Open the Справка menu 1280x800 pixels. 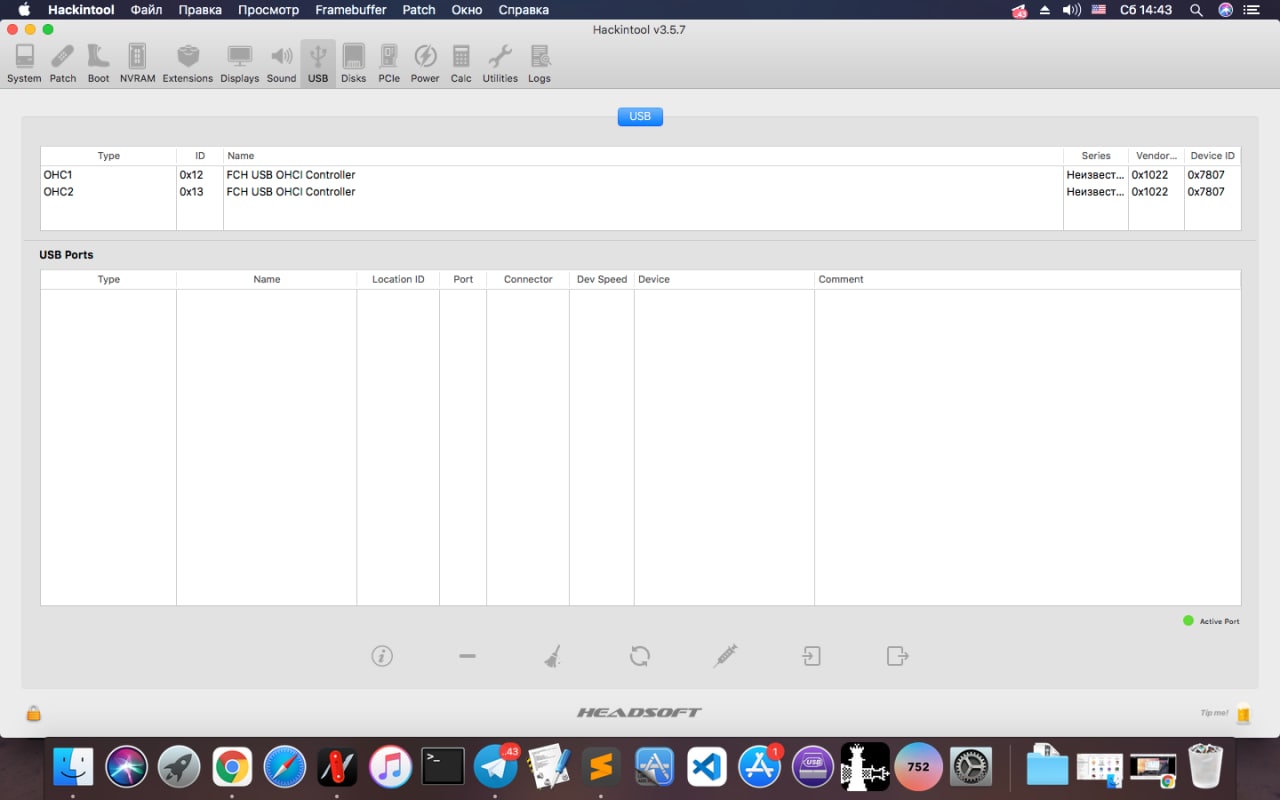tap(523, 10)
